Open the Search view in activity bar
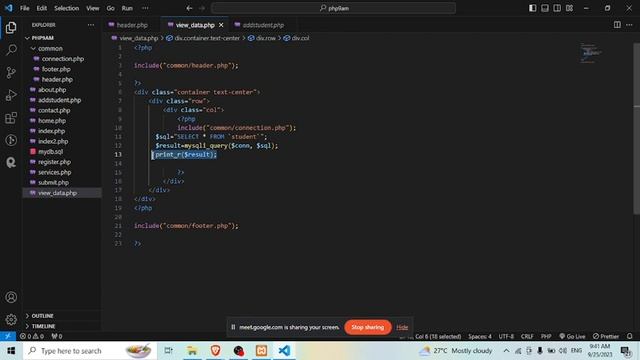 pyautogui.click(x=11, y=50)
